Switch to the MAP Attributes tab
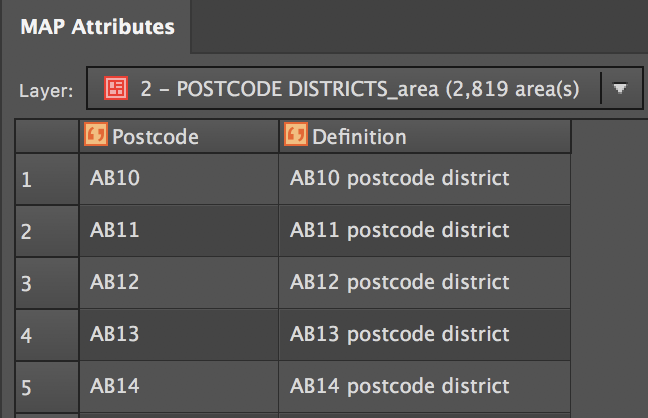Viewport: 648px width, 418px height. pyautogui.click(x=98, y=27)
